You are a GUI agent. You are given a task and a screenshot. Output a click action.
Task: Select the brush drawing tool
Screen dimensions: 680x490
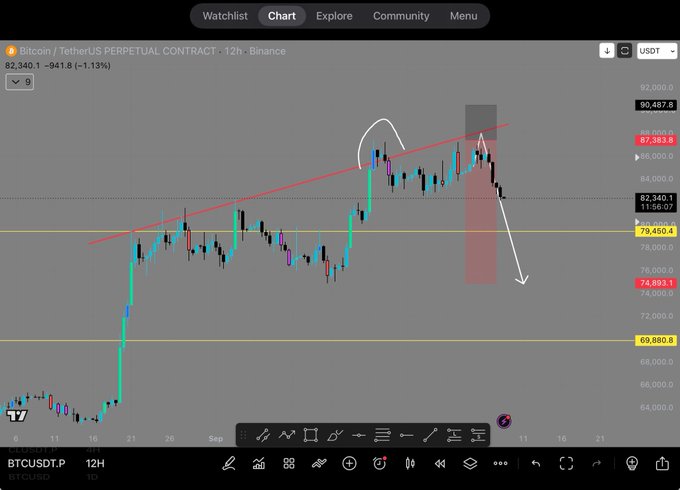[x=335, y=435]
